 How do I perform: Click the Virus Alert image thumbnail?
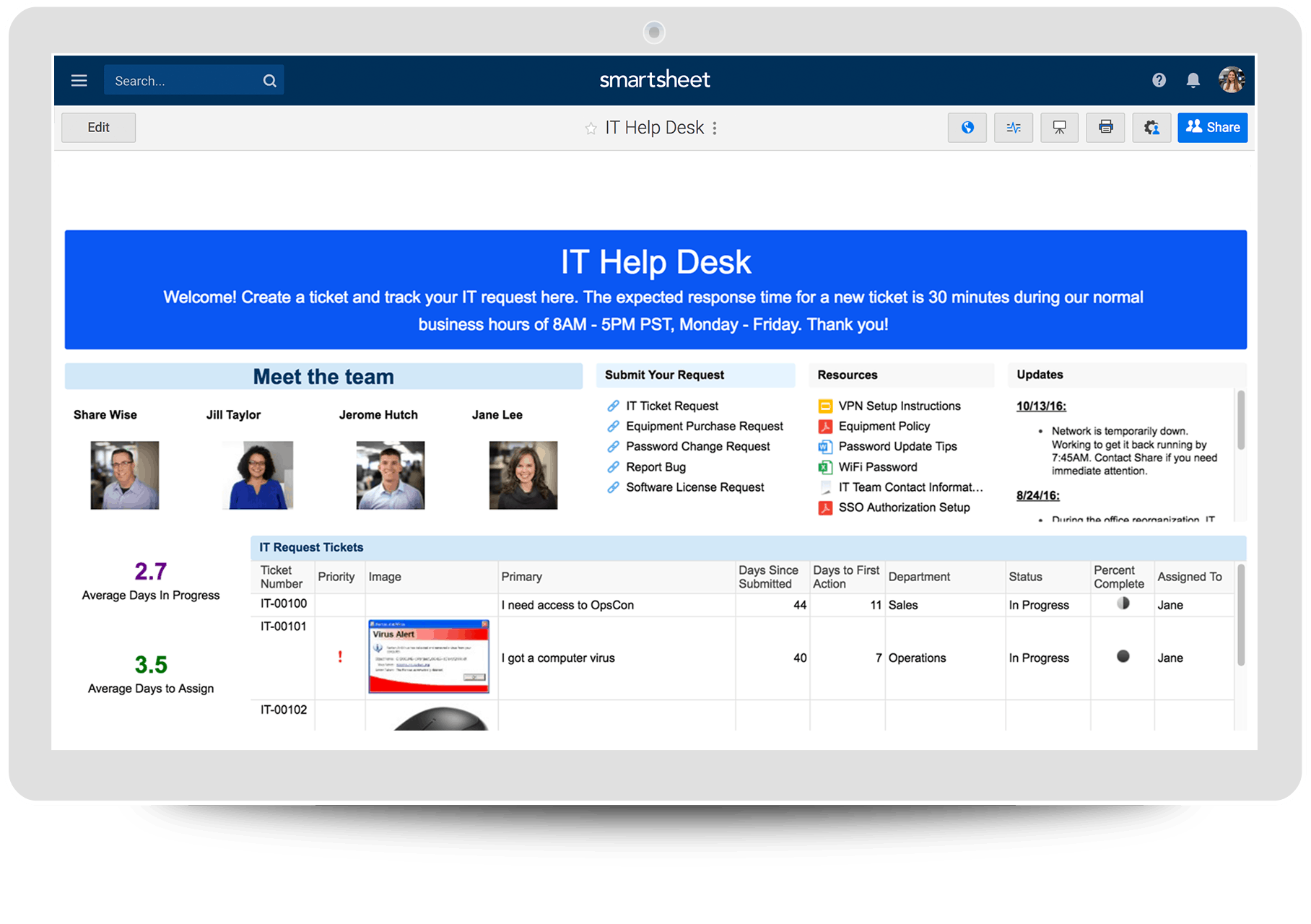[429, 657]
